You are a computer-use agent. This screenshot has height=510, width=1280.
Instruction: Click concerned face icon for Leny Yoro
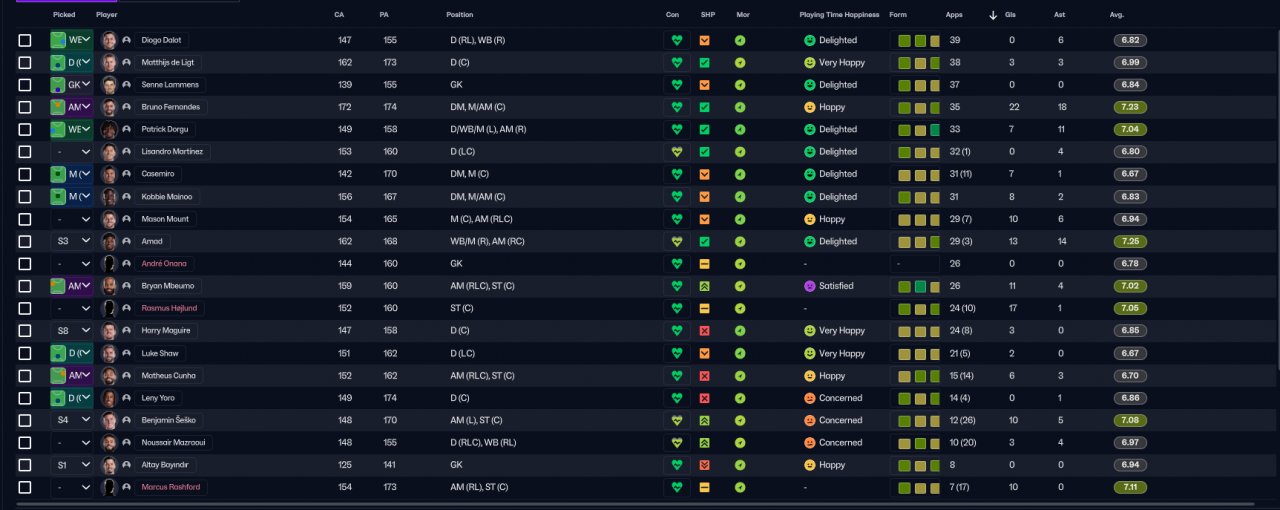click(810, 398)
